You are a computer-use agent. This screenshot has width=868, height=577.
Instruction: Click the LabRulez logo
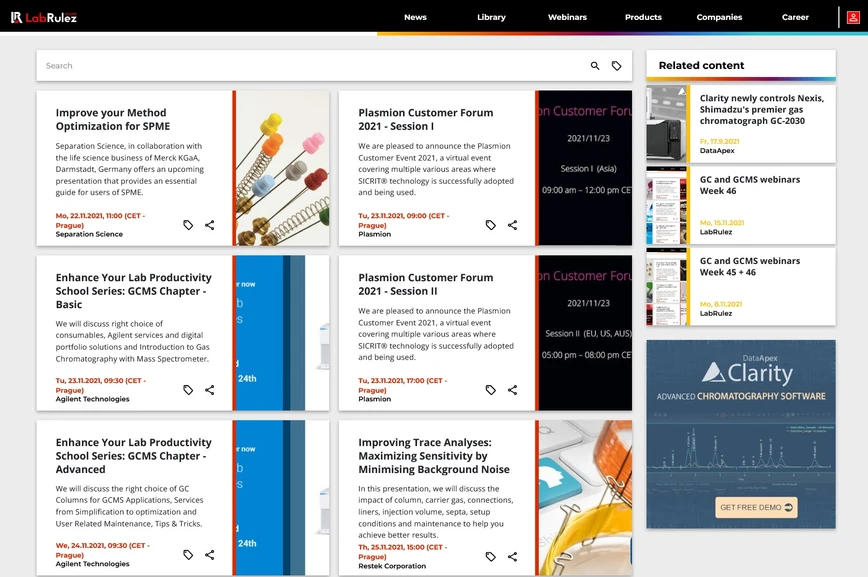pyautogui.click(x=44, y=17)
